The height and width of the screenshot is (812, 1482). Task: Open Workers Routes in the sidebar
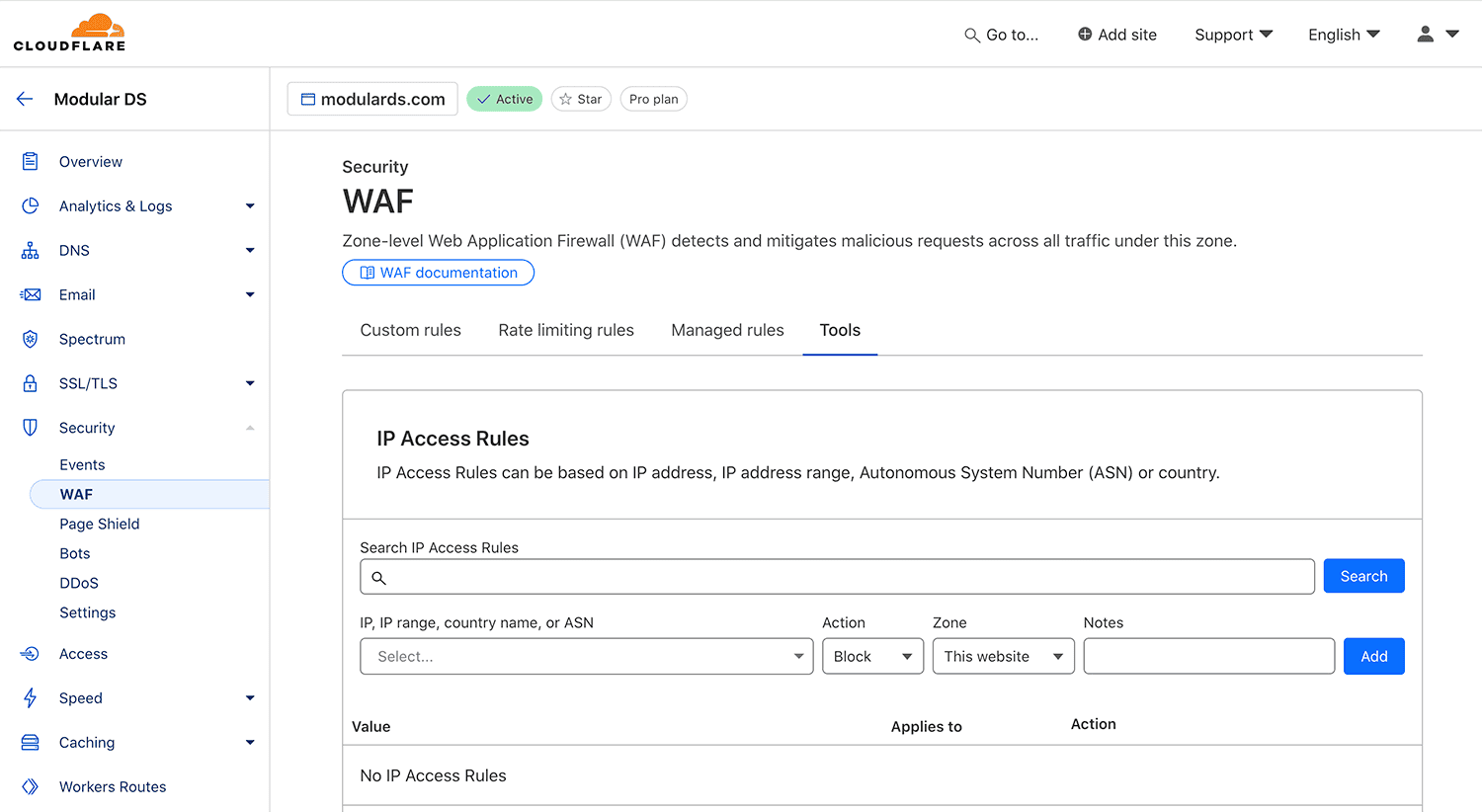click(x=113, y=787)
